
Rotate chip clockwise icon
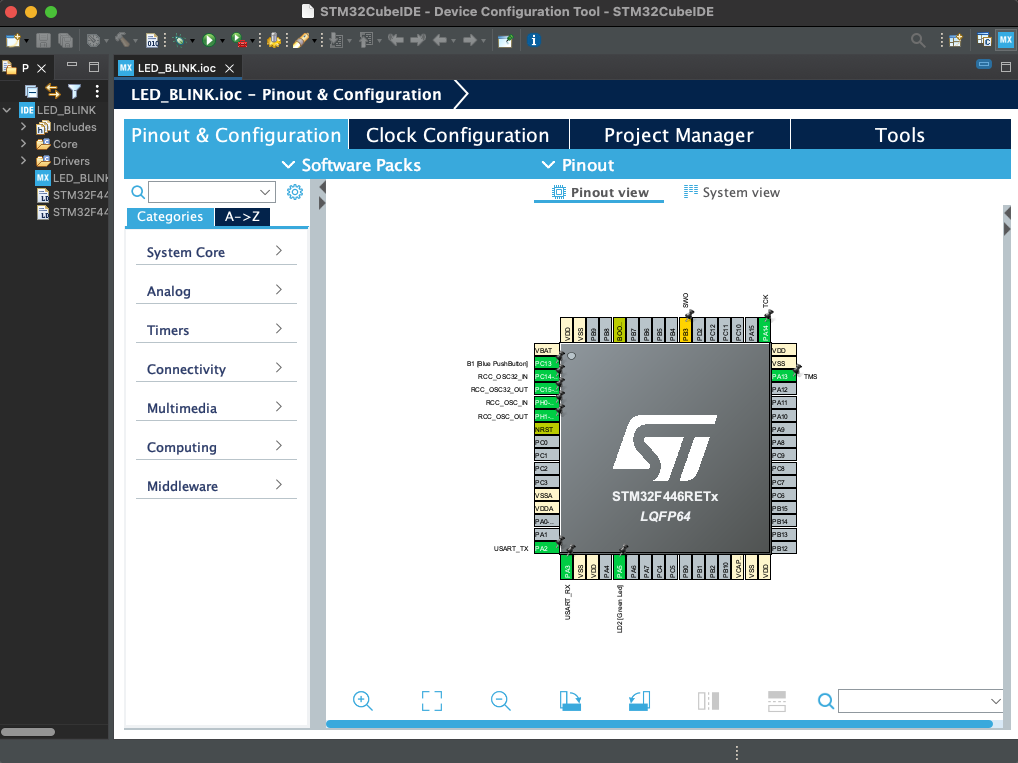tap(570, 701)
